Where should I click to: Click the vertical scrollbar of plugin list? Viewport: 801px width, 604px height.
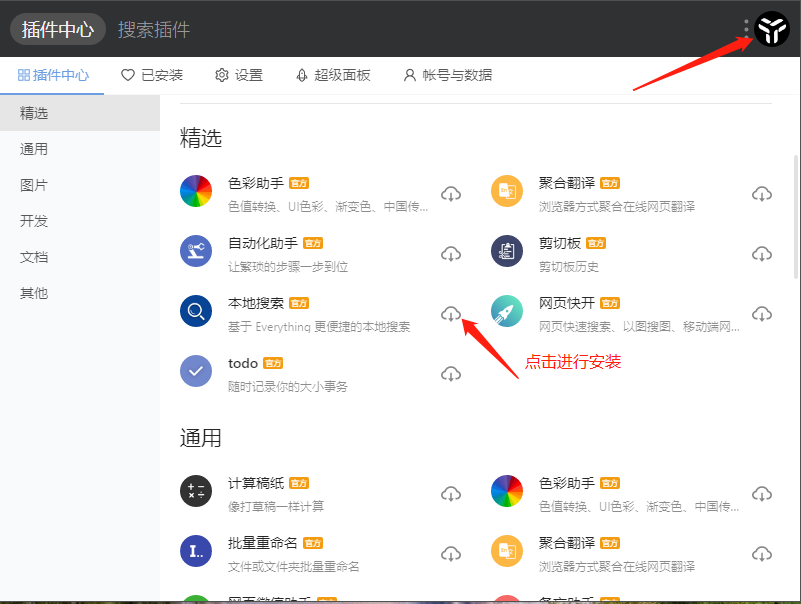click(796, 217)
